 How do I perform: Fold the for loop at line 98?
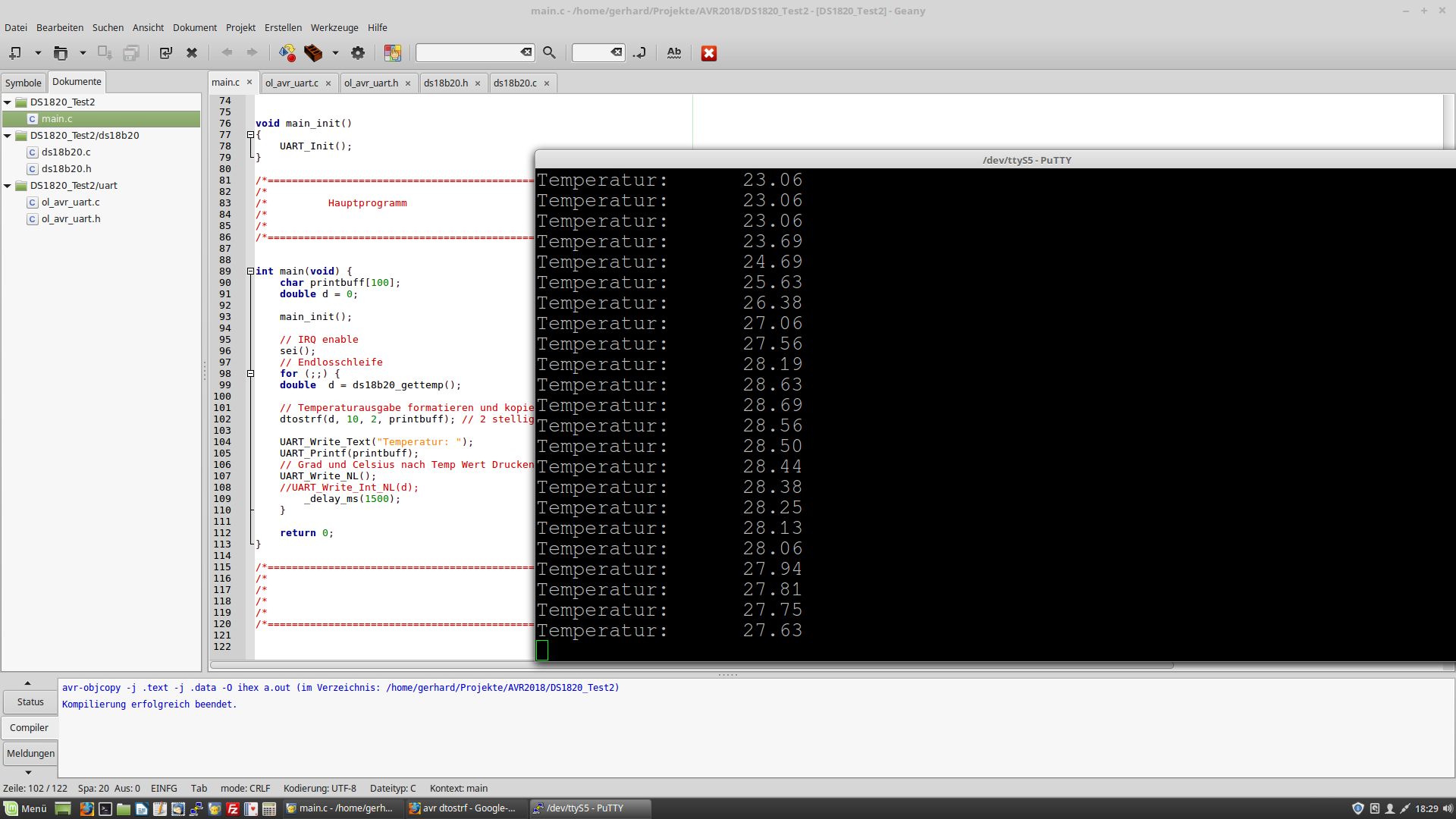point(250,374)
